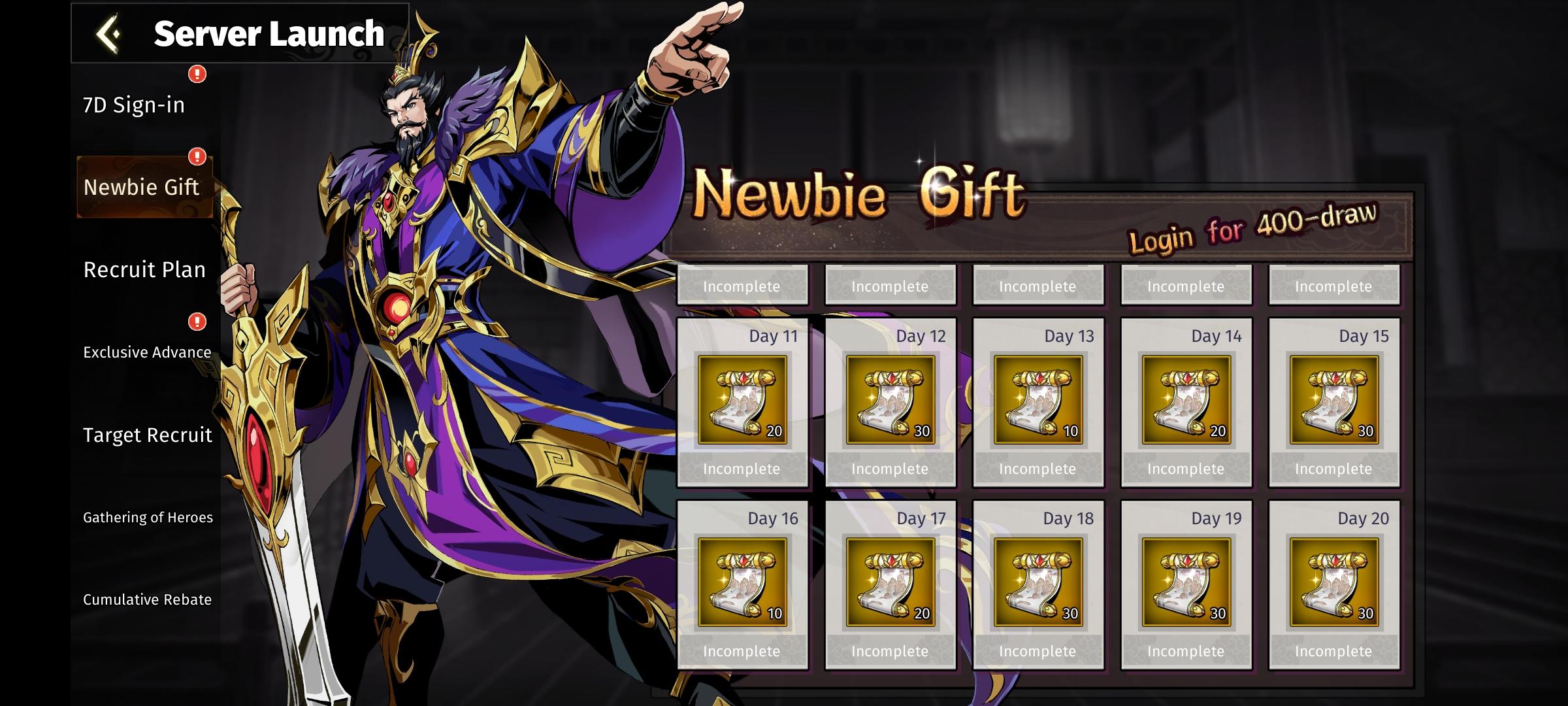Tap the Day 11 scroll reward icon
The height and width of the screenshot is (706, 1568).
point(742,400)
